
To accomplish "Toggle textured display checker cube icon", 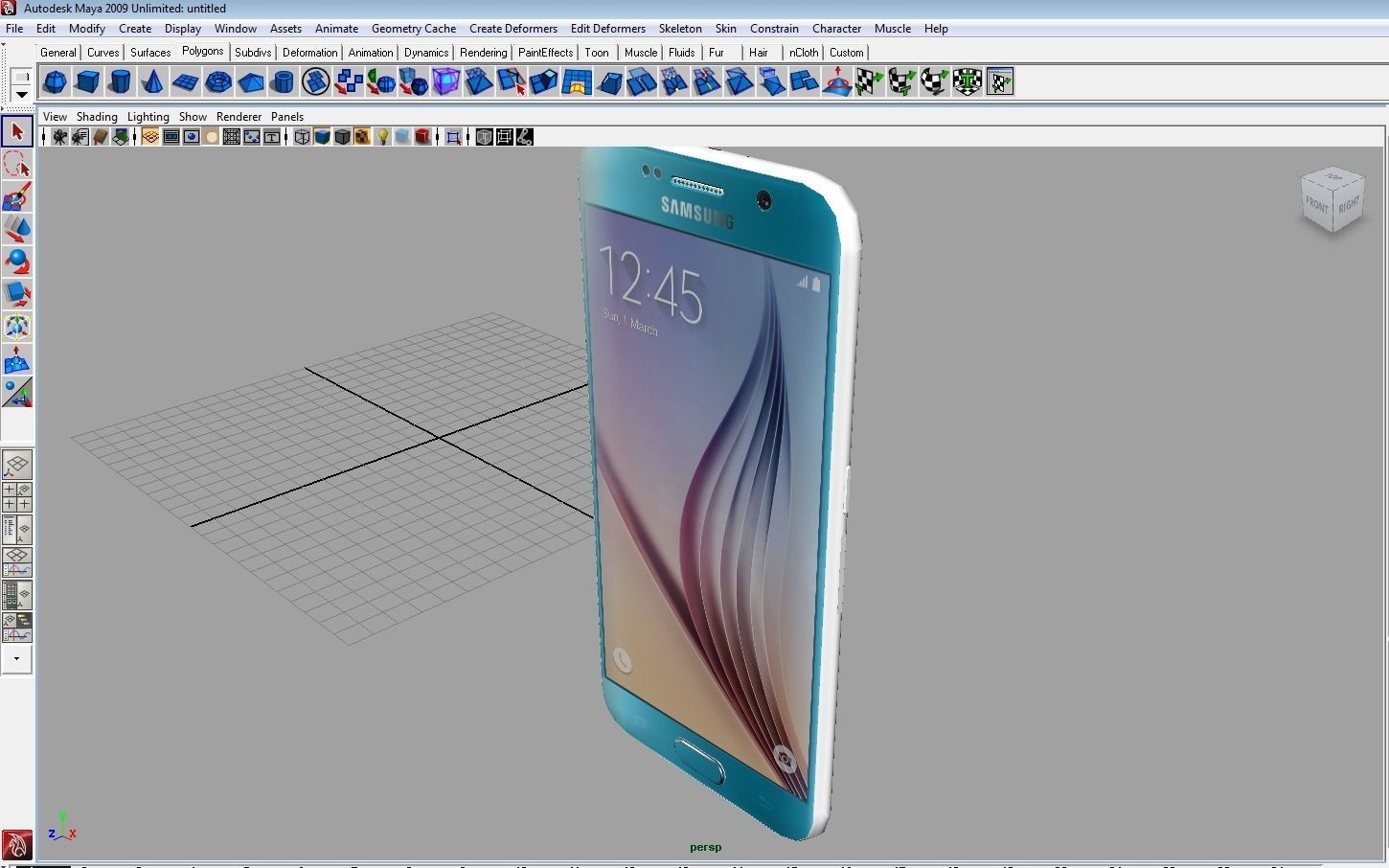I will coord(362,137).
